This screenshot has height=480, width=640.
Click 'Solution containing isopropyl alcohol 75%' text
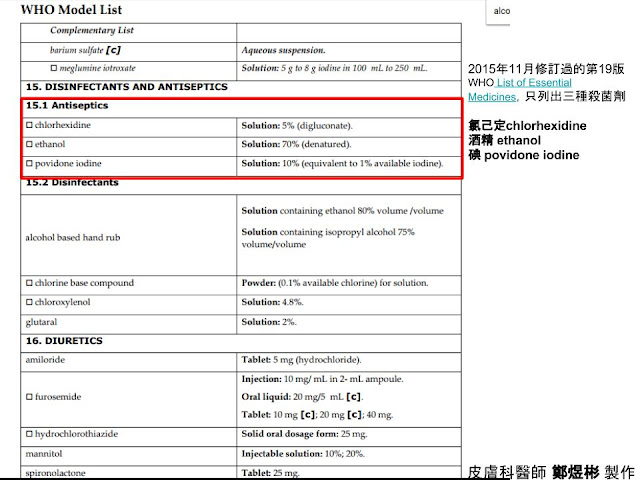[x=328, y=232]
